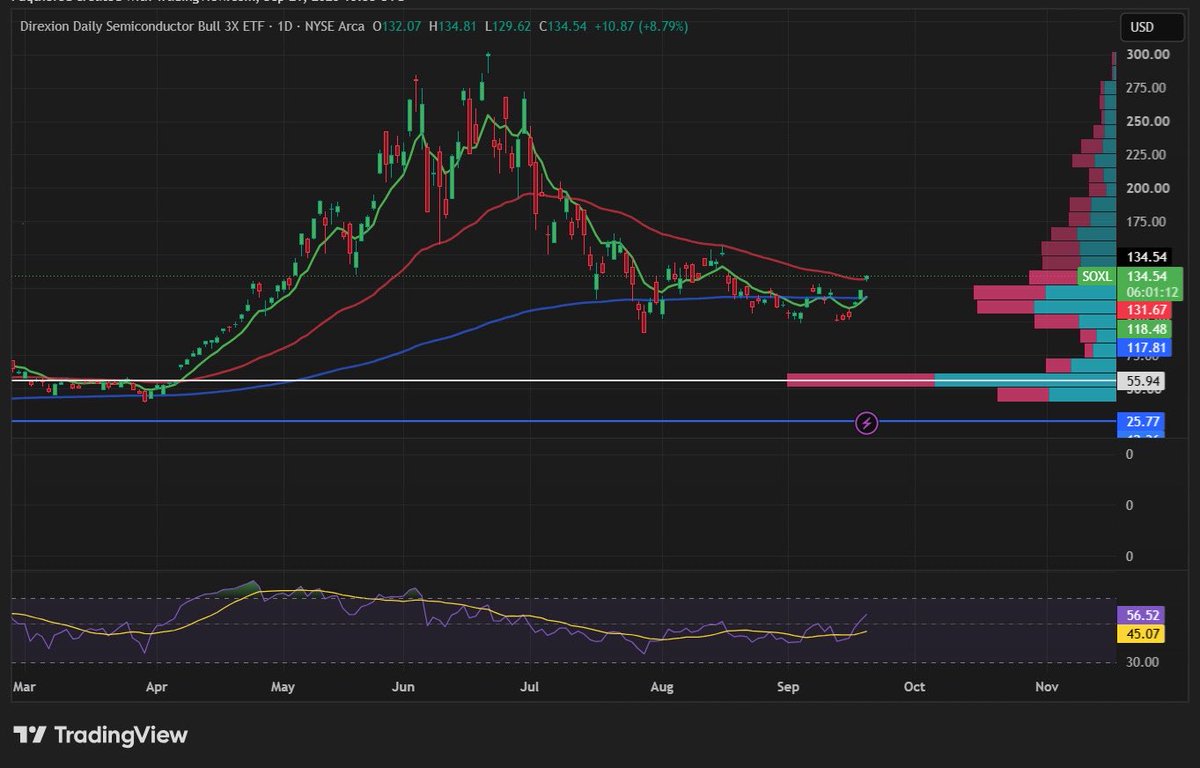
Task: Click the high value H134.81
Action: pos(454,25)
